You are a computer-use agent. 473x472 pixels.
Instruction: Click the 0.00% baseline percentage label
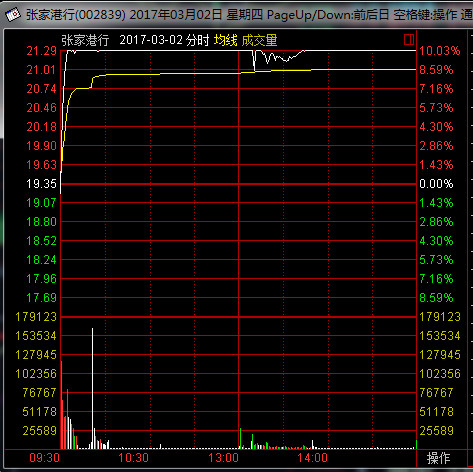[x=436, y=184]
